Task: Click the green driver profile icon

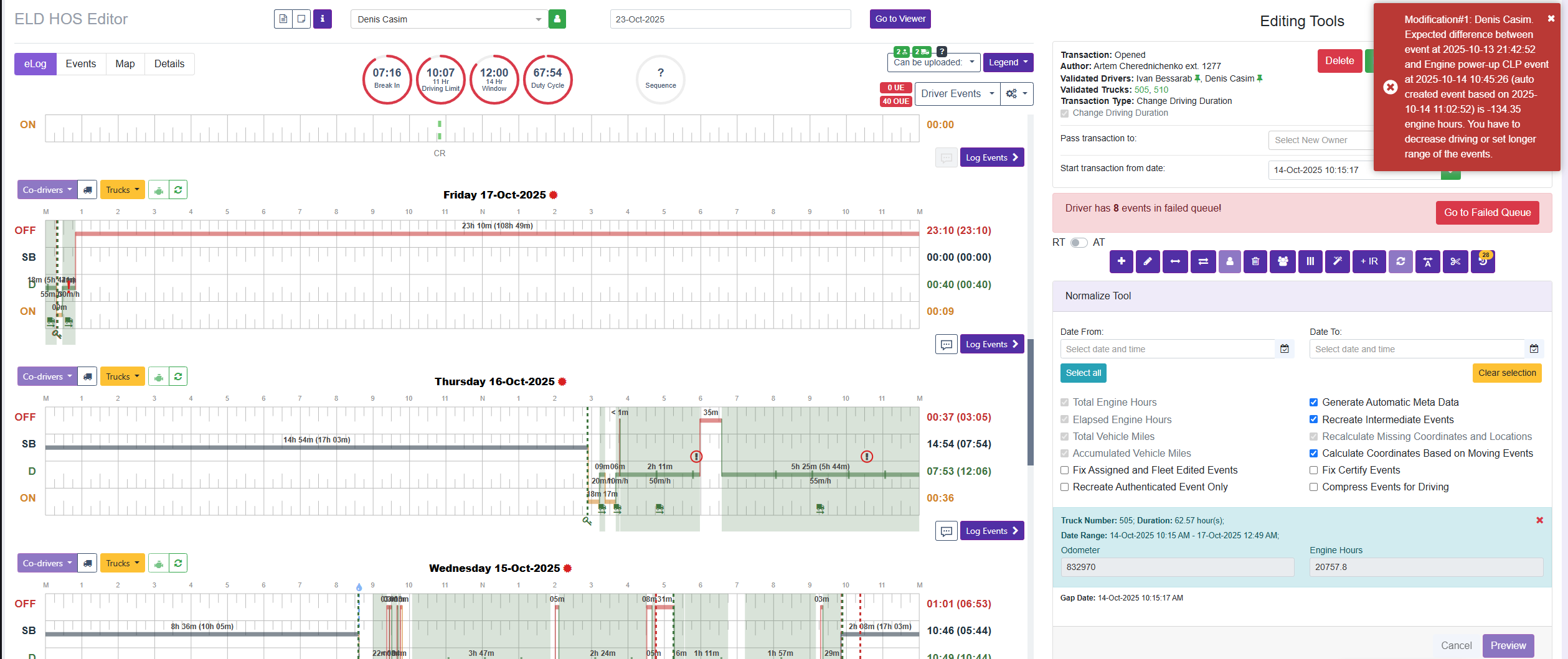Action: (x=557, y=19)
